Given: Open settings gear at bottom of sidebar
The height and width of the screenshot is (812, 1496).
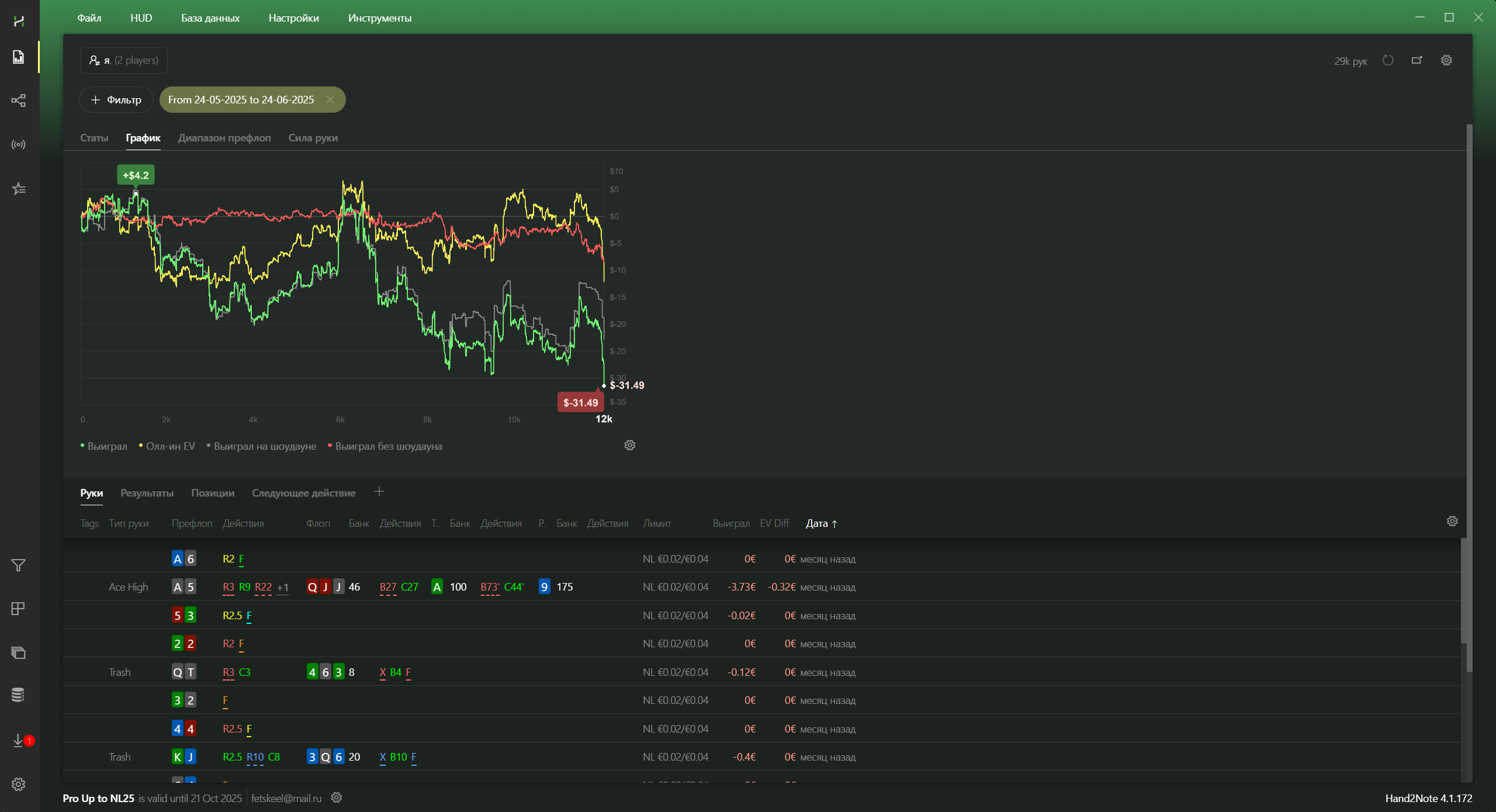Looking at the screenshot, I should (19, 784).
